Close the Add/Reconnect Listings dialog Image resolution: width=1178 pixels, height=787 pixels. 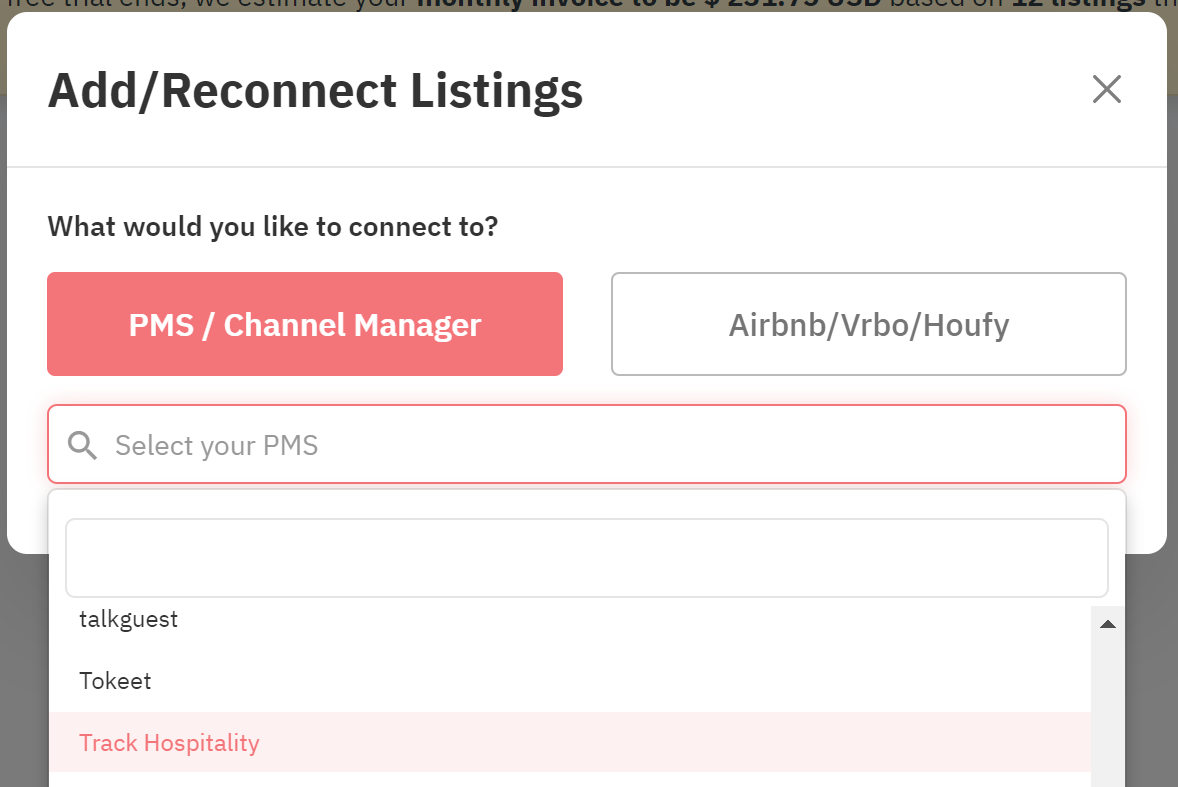[1107, 89]
